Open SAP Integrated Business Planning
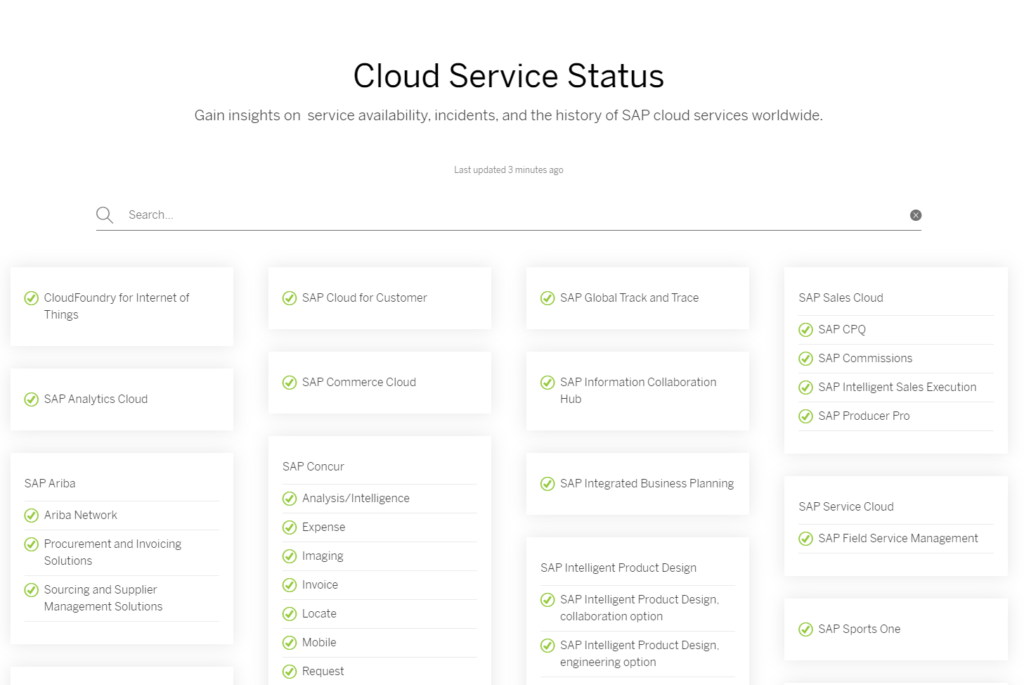 647,483
